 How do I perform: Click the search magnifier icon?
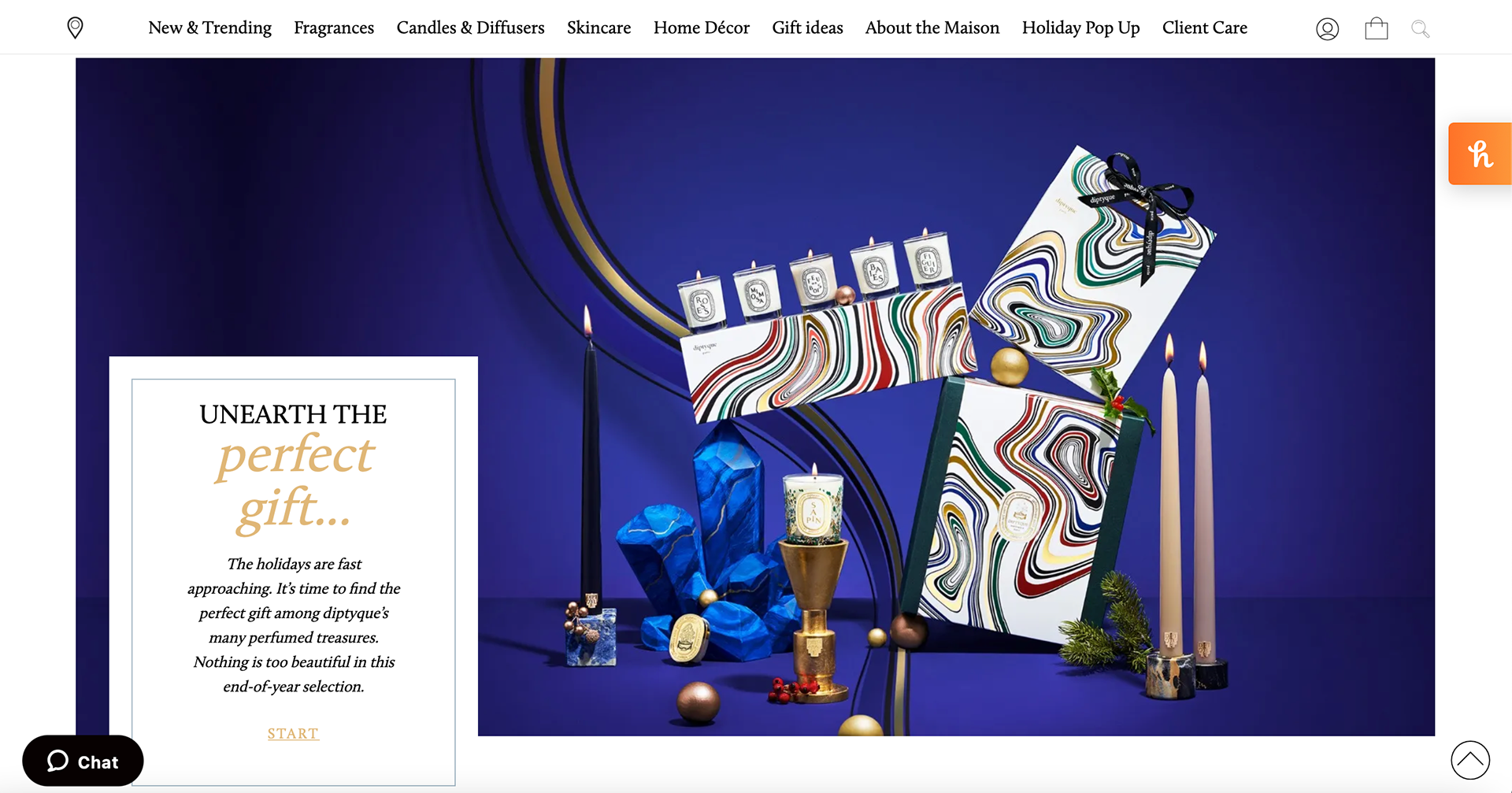pyautogui.click(x=1420, y=29)
